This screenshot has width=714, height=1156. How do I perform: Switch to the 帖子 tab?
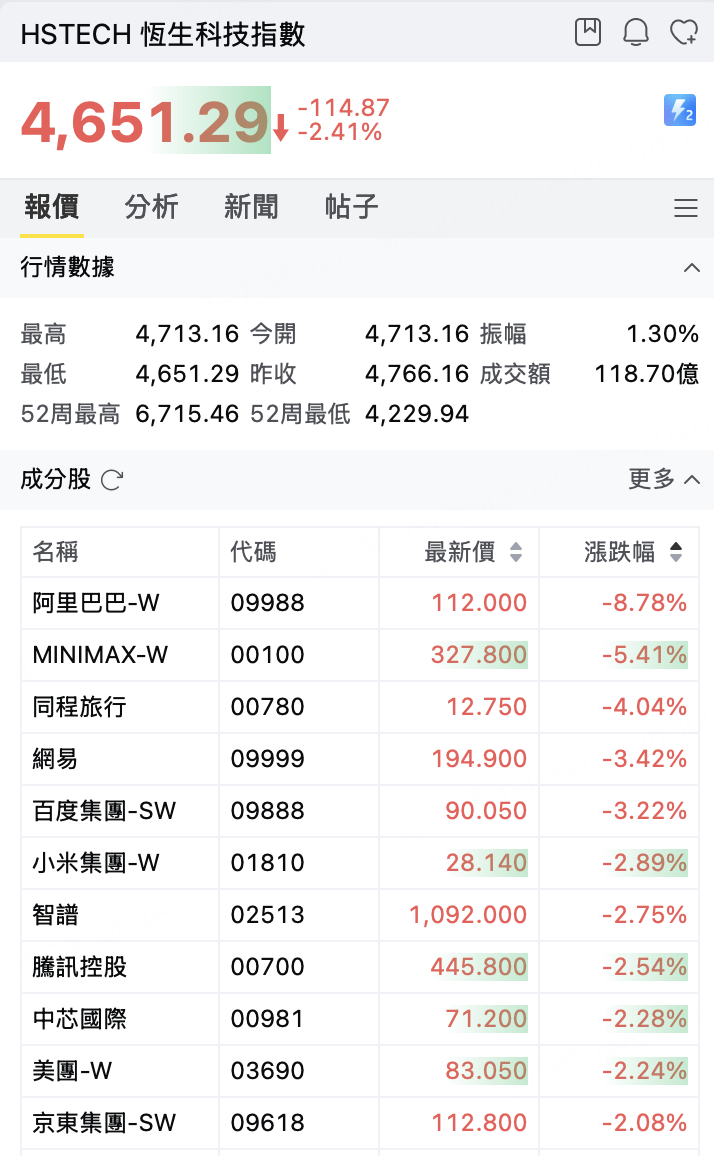(x=352, y=207)
